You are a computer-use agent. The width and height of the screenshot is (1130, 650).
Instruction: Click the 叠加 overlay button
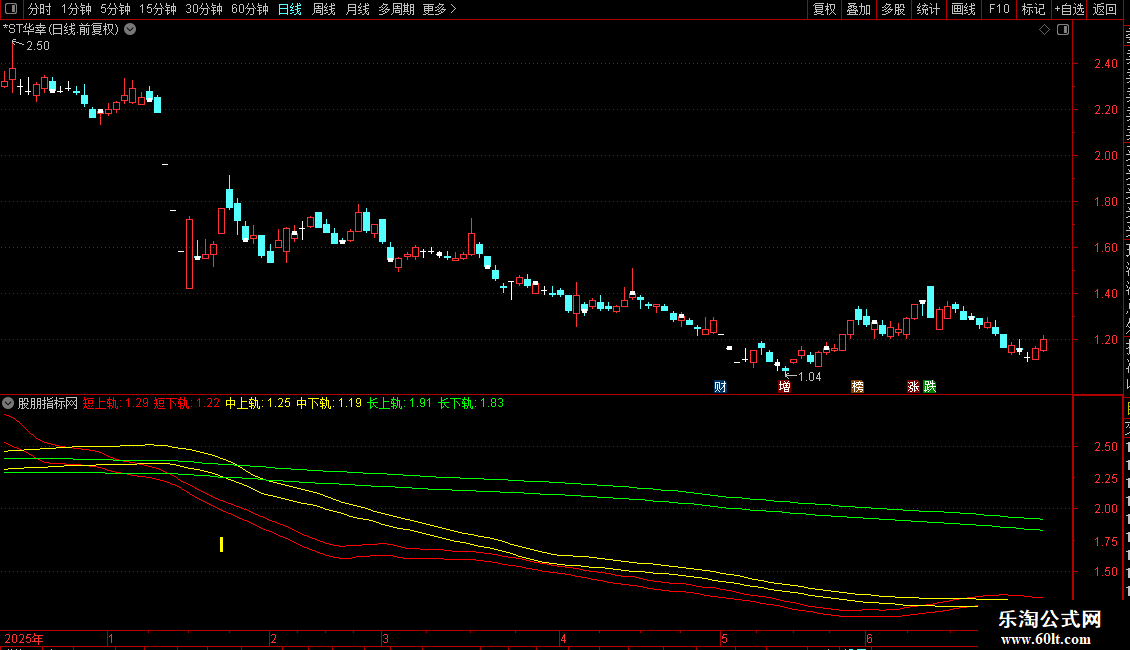click(x=858, y=9)
